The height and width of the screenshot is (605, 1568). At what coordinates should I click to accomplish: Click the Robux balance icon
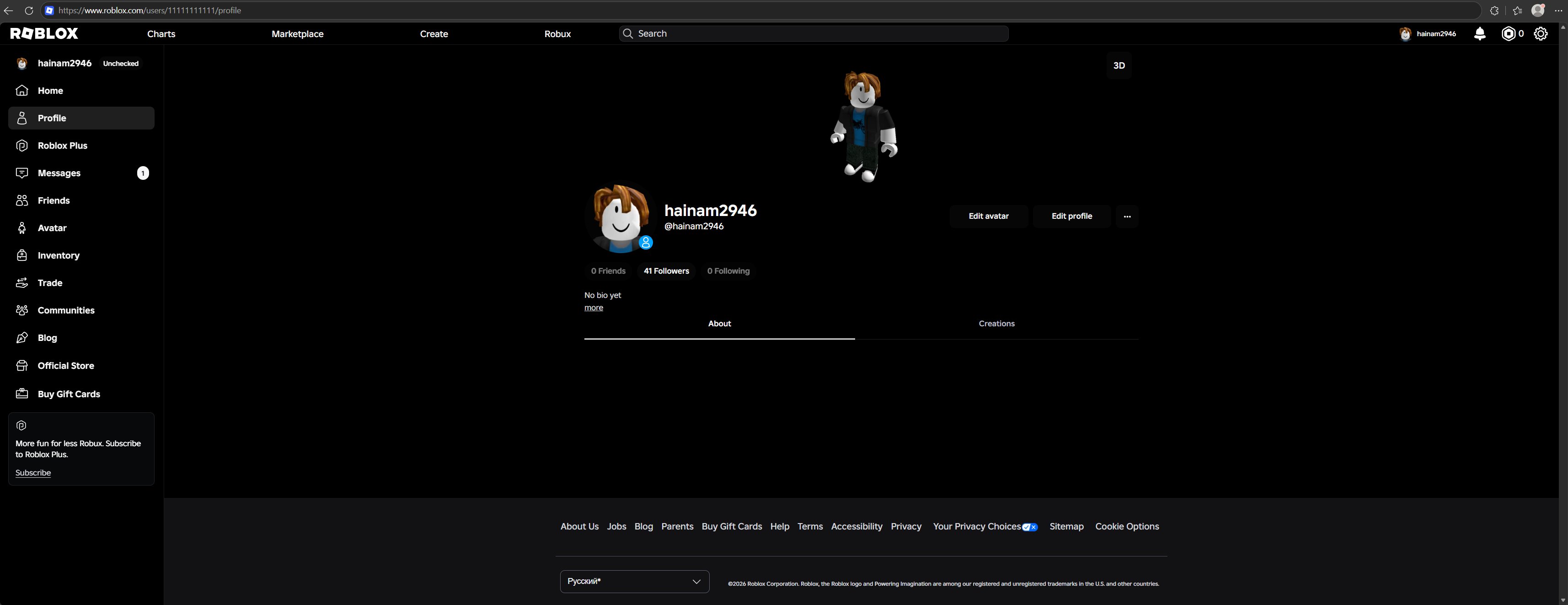(x=1509, y=33)
